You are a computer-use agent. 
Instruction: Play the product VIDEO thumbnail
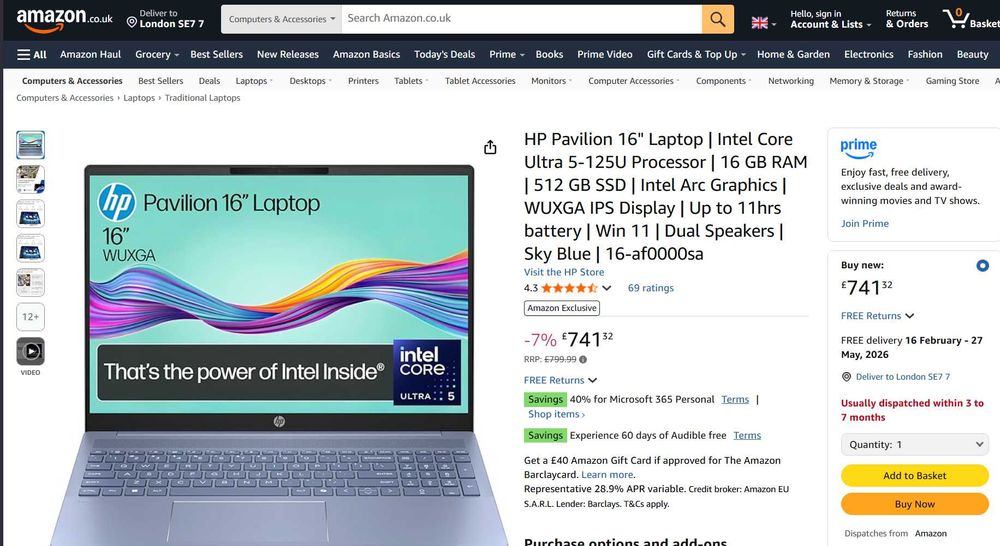pos(31,351)
